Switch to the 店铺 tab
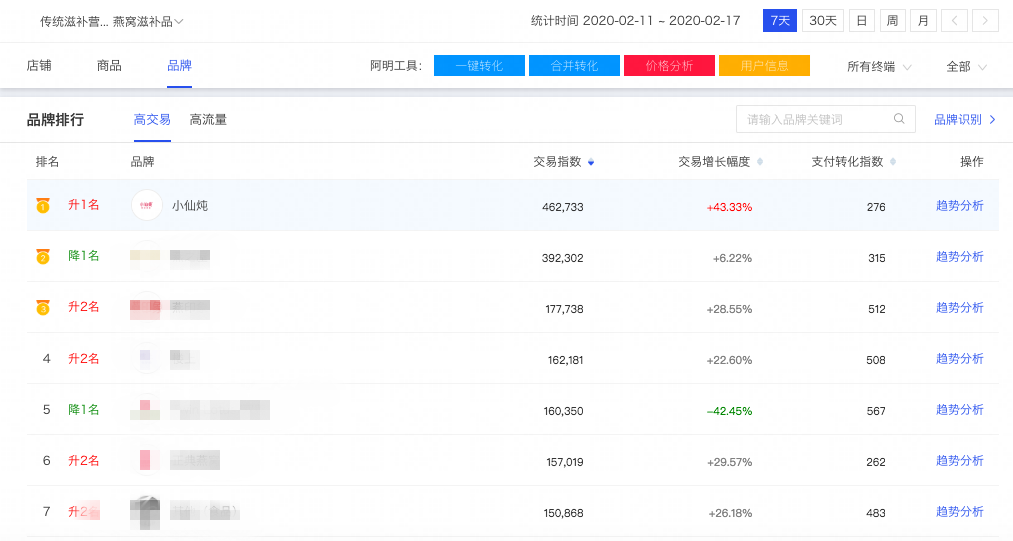 point(39,66)
